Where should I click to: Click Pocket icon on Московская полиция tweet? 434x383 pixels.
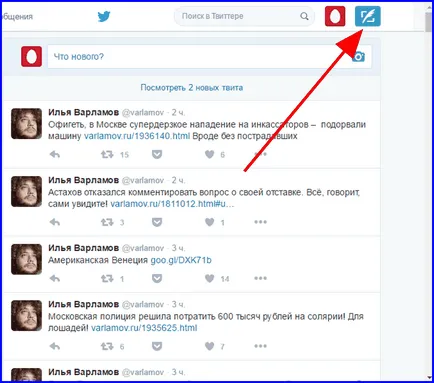pos(157,346)
